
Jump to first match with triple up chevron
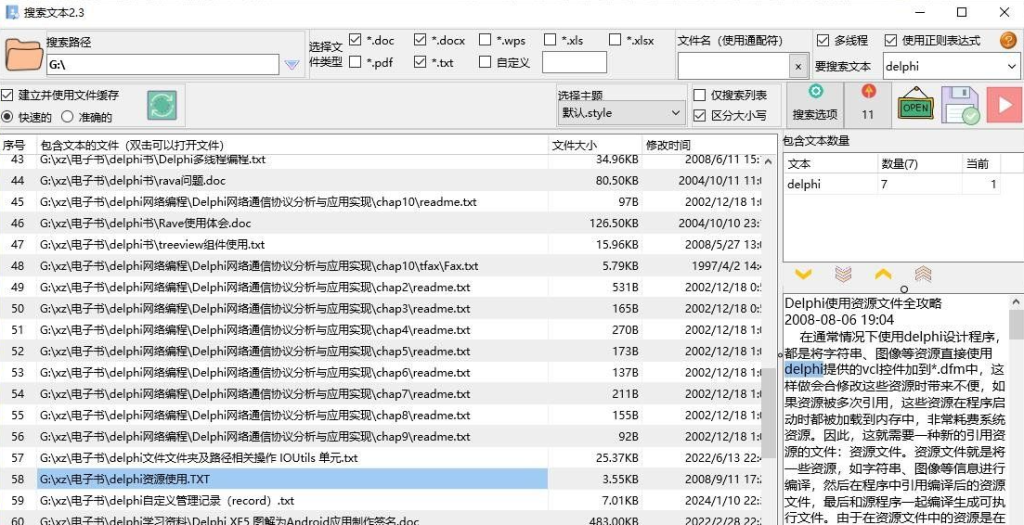(x=923, y=274)
